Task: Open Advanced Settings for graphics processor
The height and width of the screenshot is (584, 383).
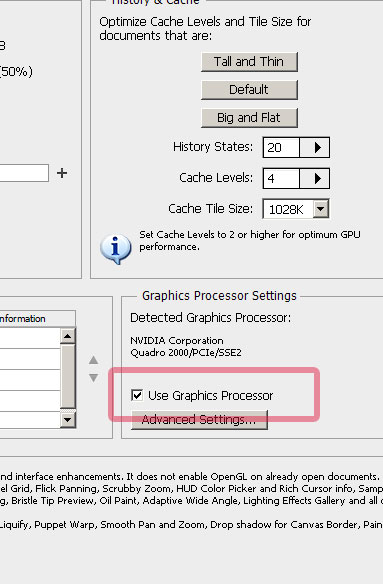Action: [199, 420]
